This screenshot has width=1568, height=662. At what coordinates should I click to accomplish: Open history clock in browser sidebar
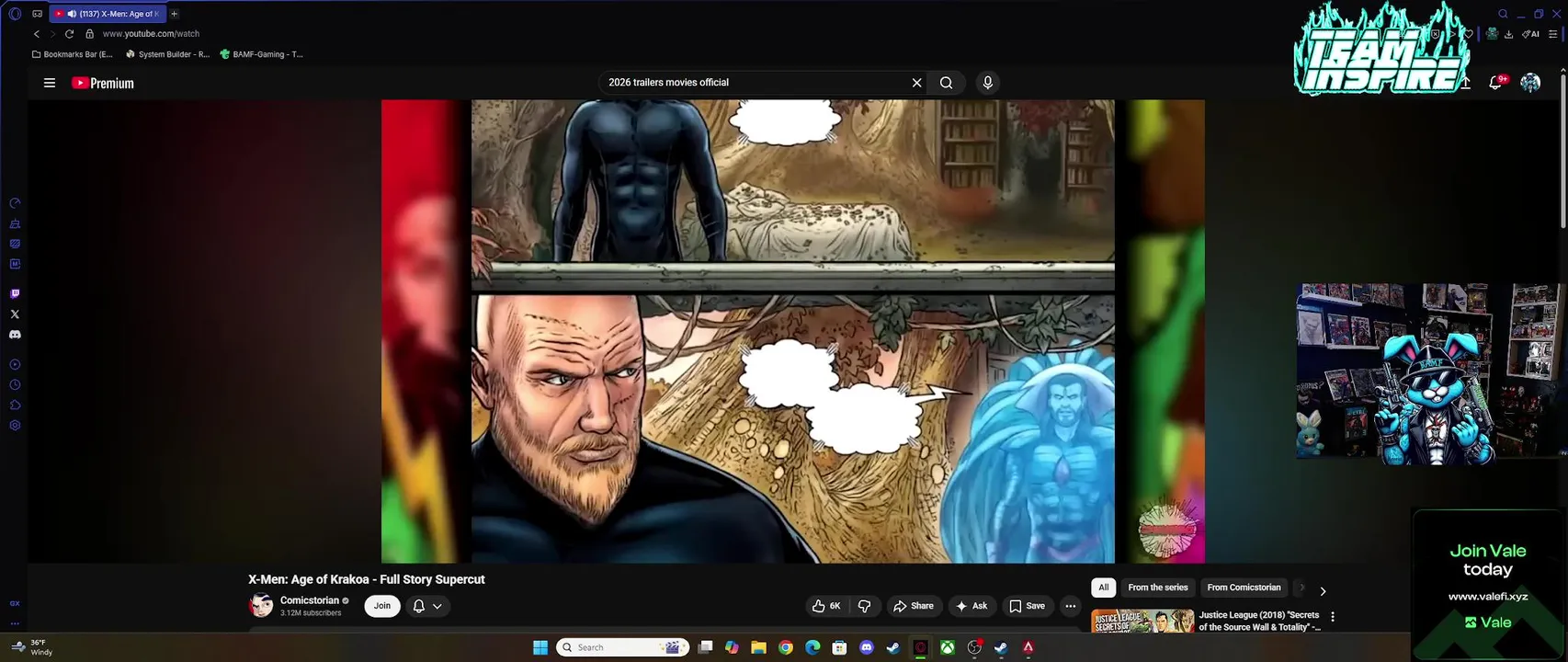point(15,385)
